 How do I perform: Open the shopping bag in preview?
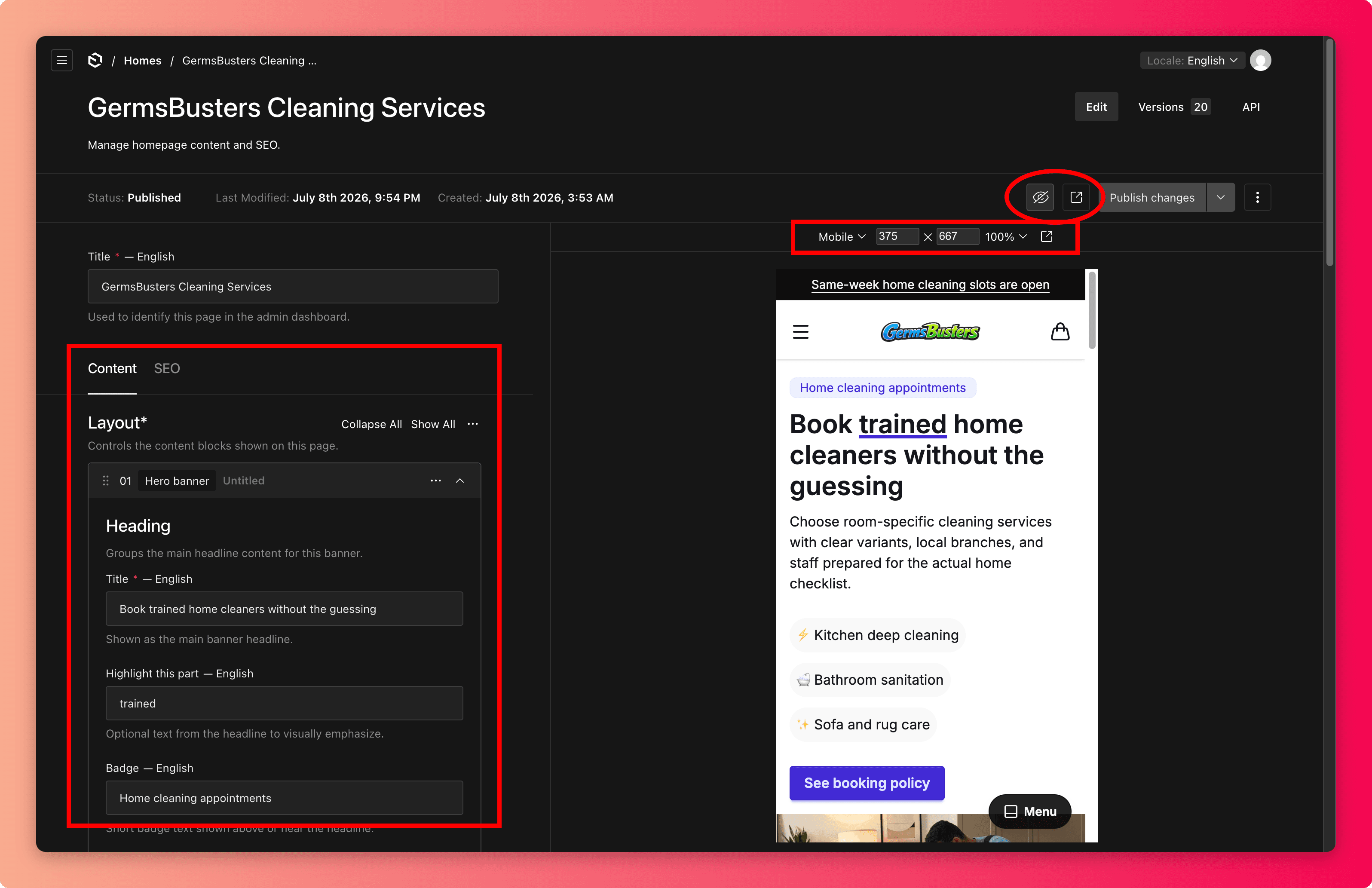coord(1060,331)
